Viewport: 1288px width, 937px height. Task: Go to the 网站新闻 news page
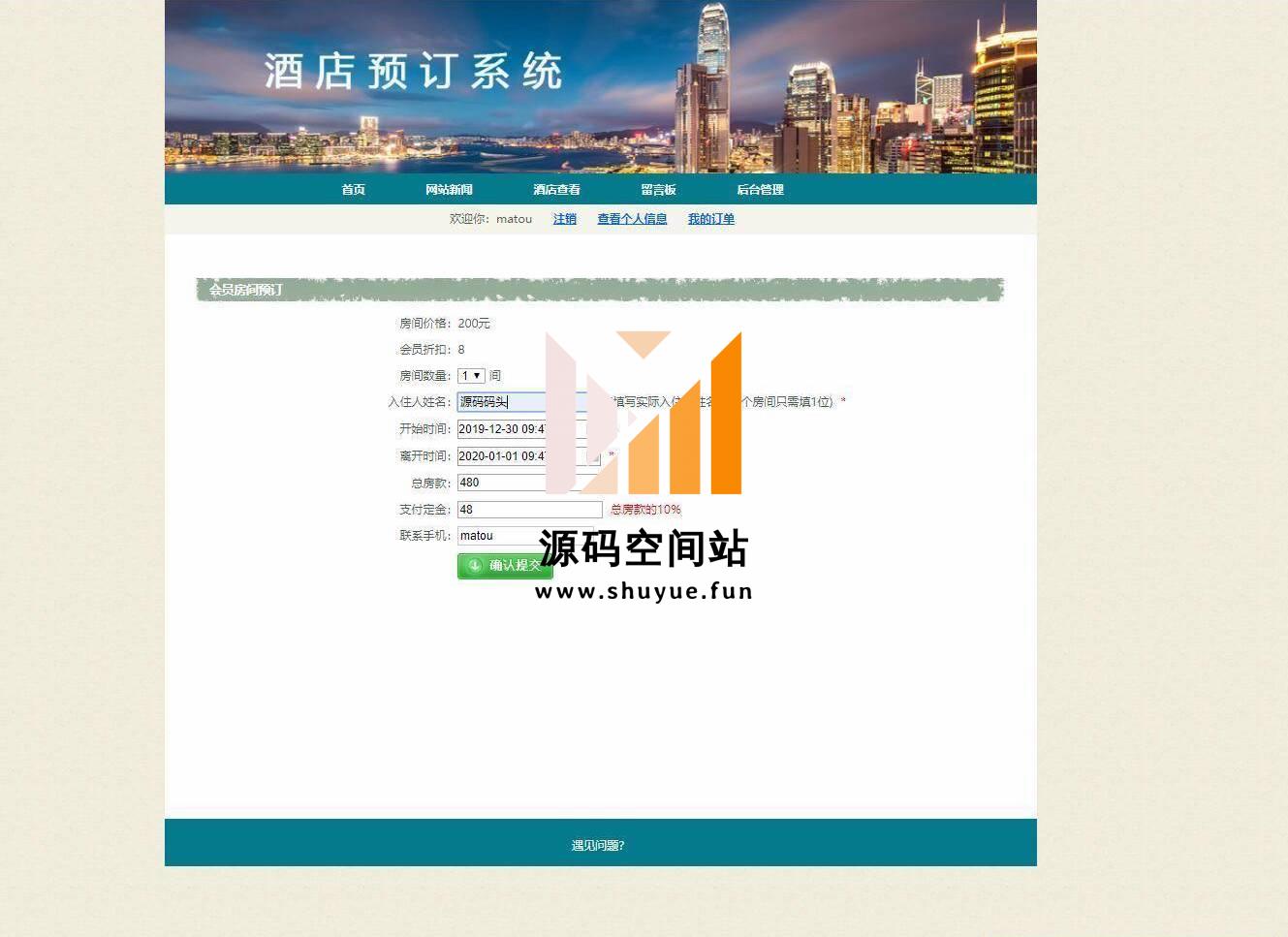point(449,190)
